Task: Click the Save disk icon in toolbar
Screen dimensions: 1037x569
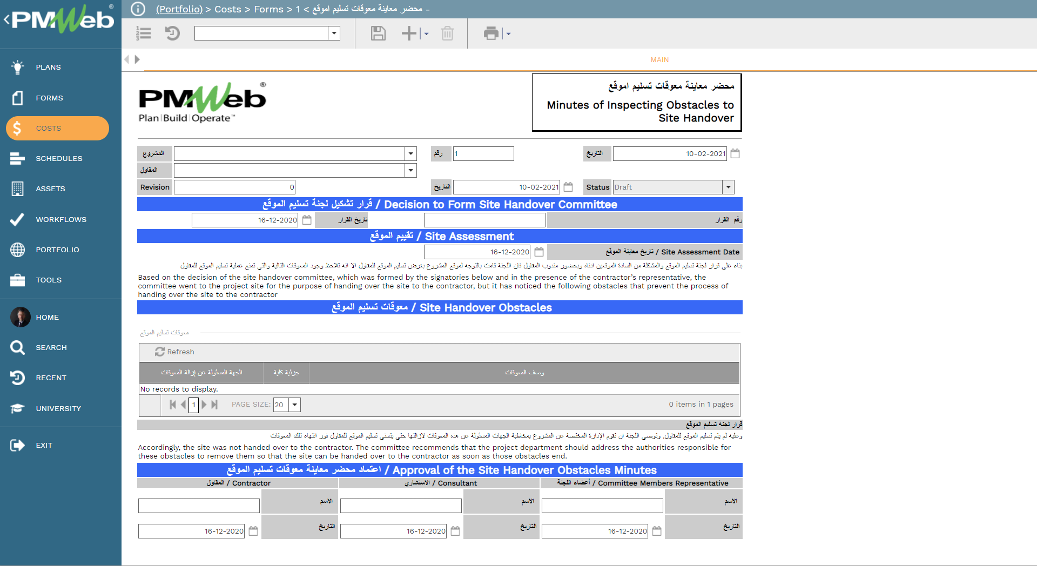Action: [378, 34]
